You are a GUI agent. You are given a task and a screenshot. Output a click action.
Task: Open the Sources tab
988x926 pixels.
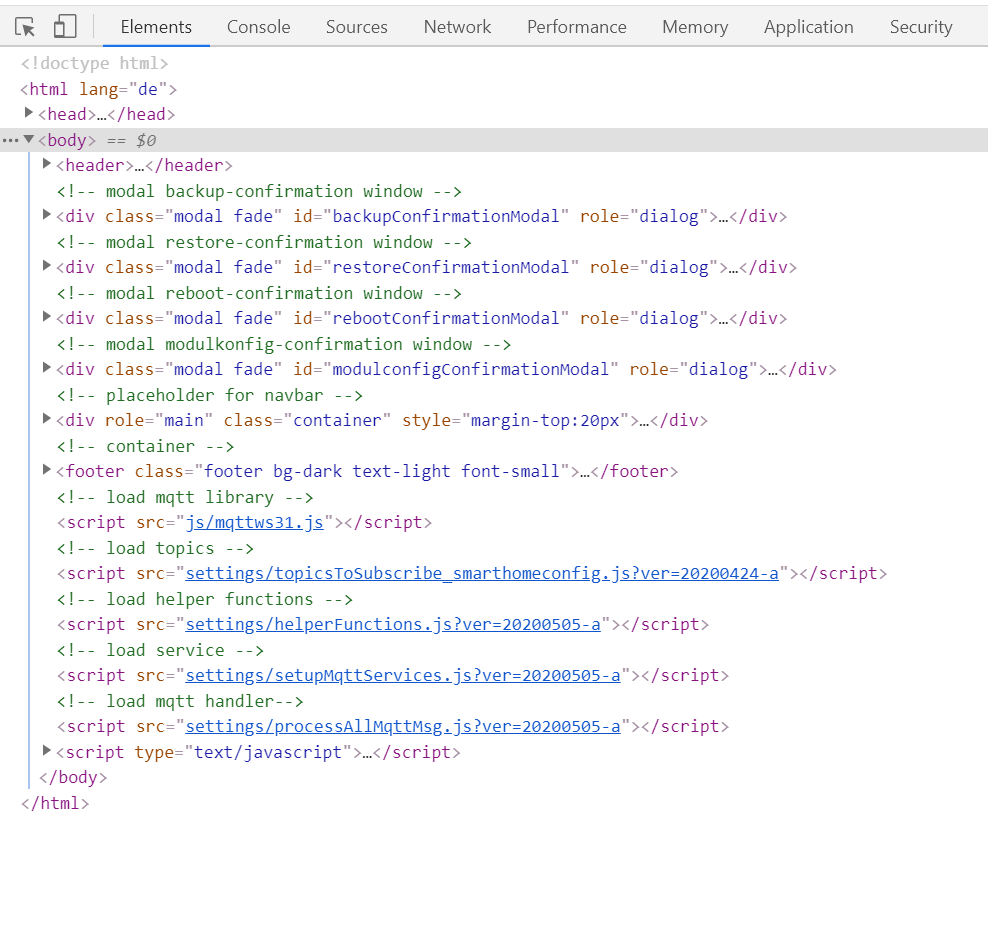click(x=357, y=27)
